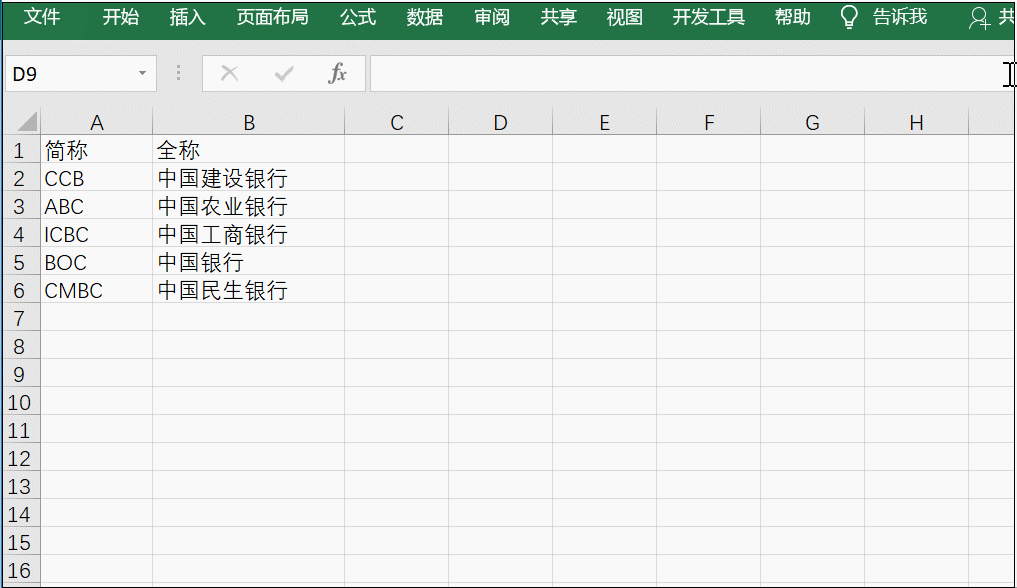
Task: Select column B header
Action: (248, 121)
